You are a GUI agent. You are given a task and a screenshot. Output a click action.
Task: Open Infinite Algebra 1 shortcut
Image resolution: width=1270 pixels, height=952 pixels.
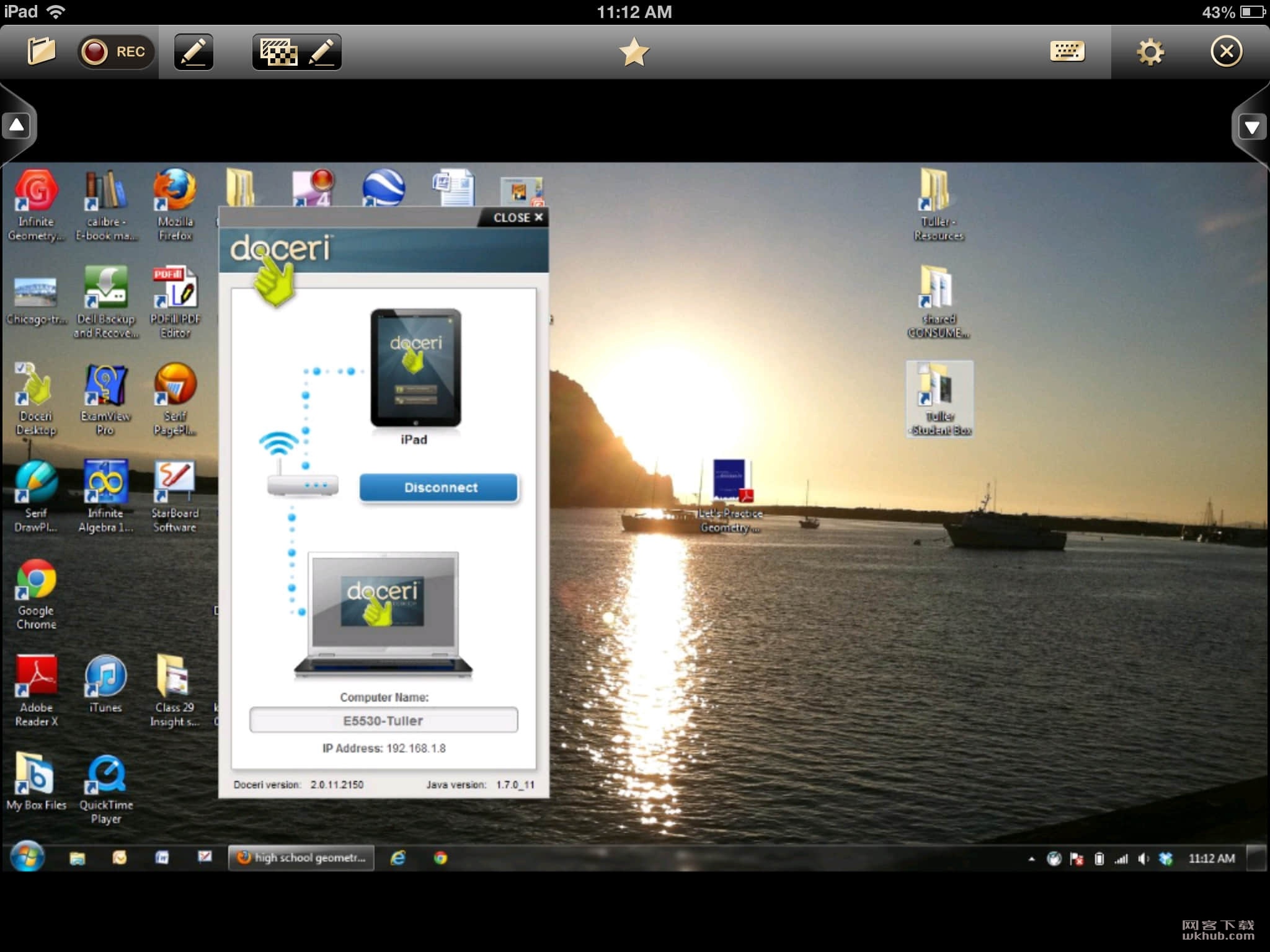click(x=105, y=497)
